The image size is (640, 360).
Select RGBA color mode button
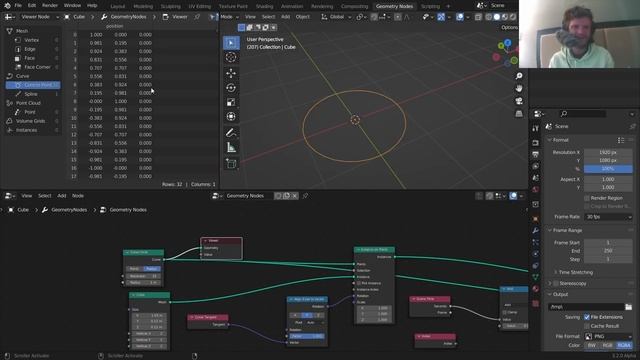(624, 345)
